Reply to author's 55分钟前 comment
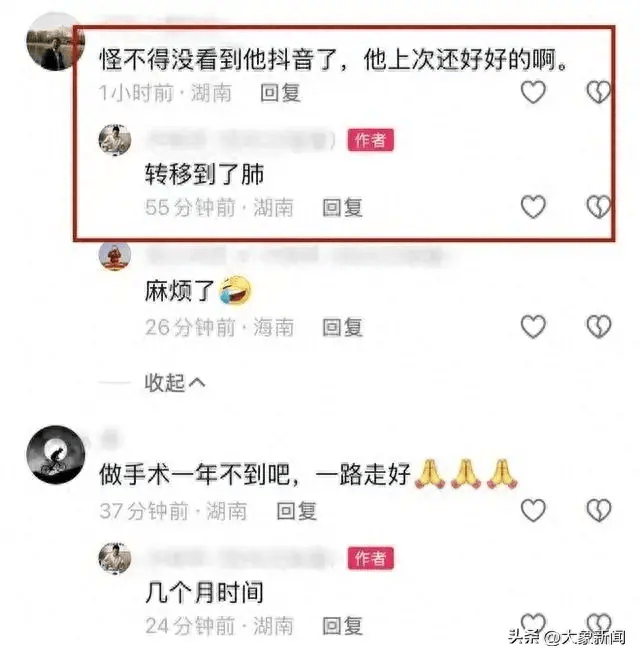The width and height of the screenshot is (640, 659). [342, 208]
